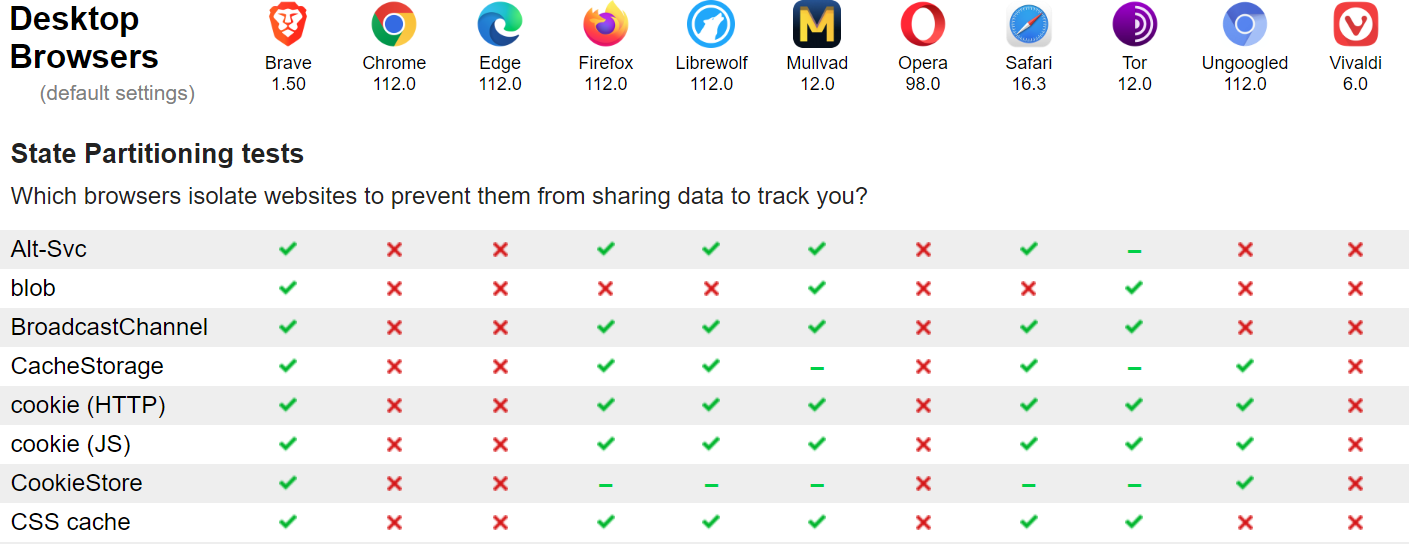The image size is (1423, 544).
Task: Click the red Opera logo
Action: click(923, 24)
